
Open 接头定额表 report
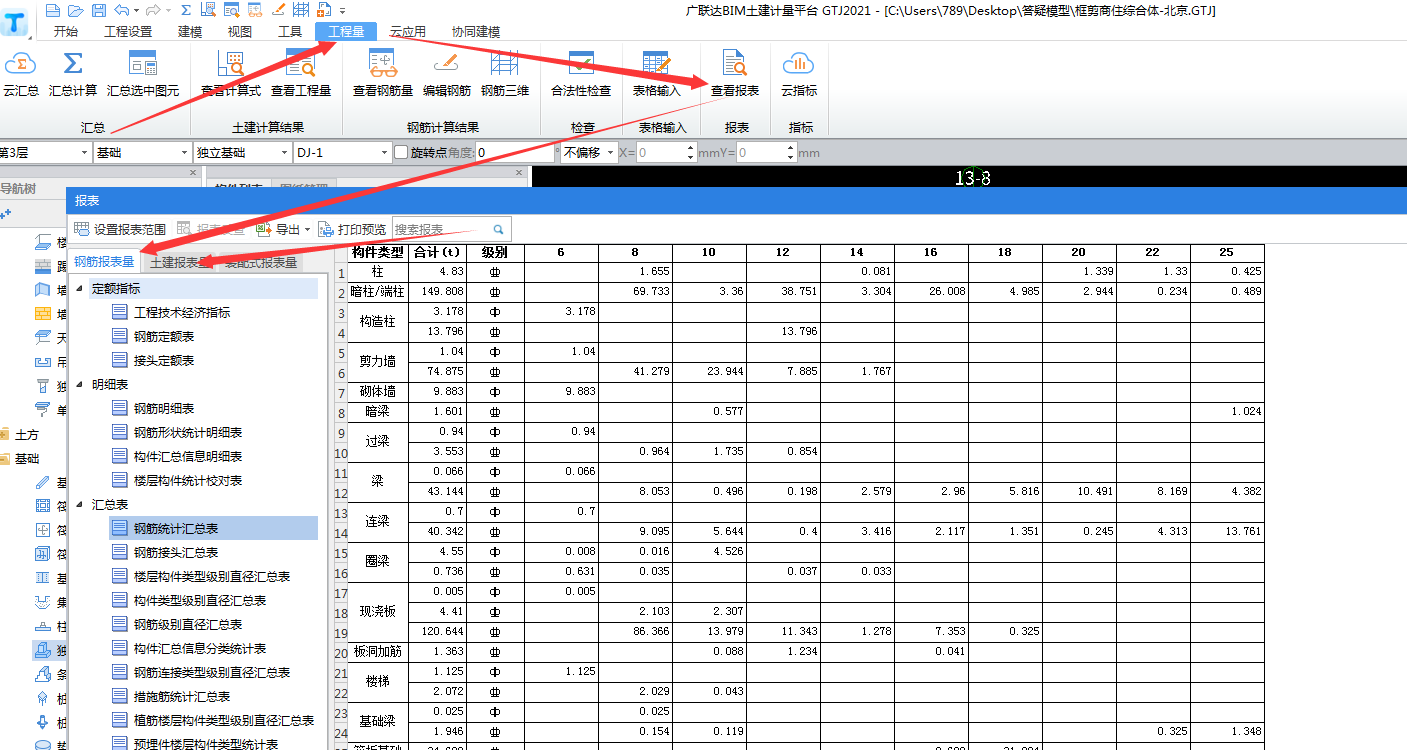(164, 360)
